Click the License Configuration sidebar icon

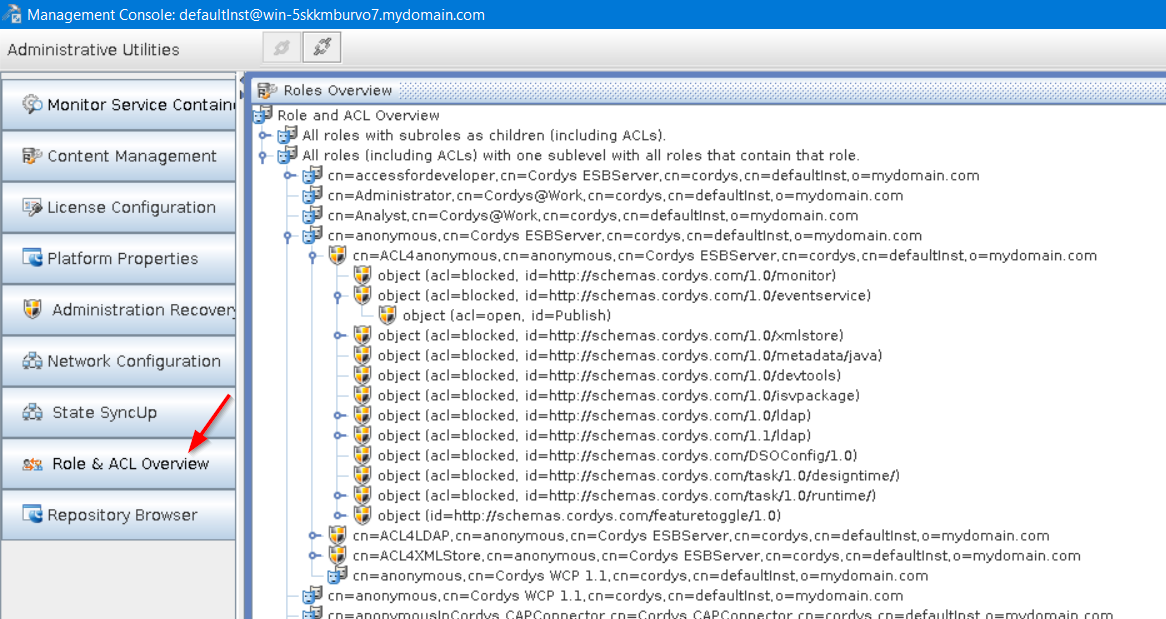(x=32, y=207)
